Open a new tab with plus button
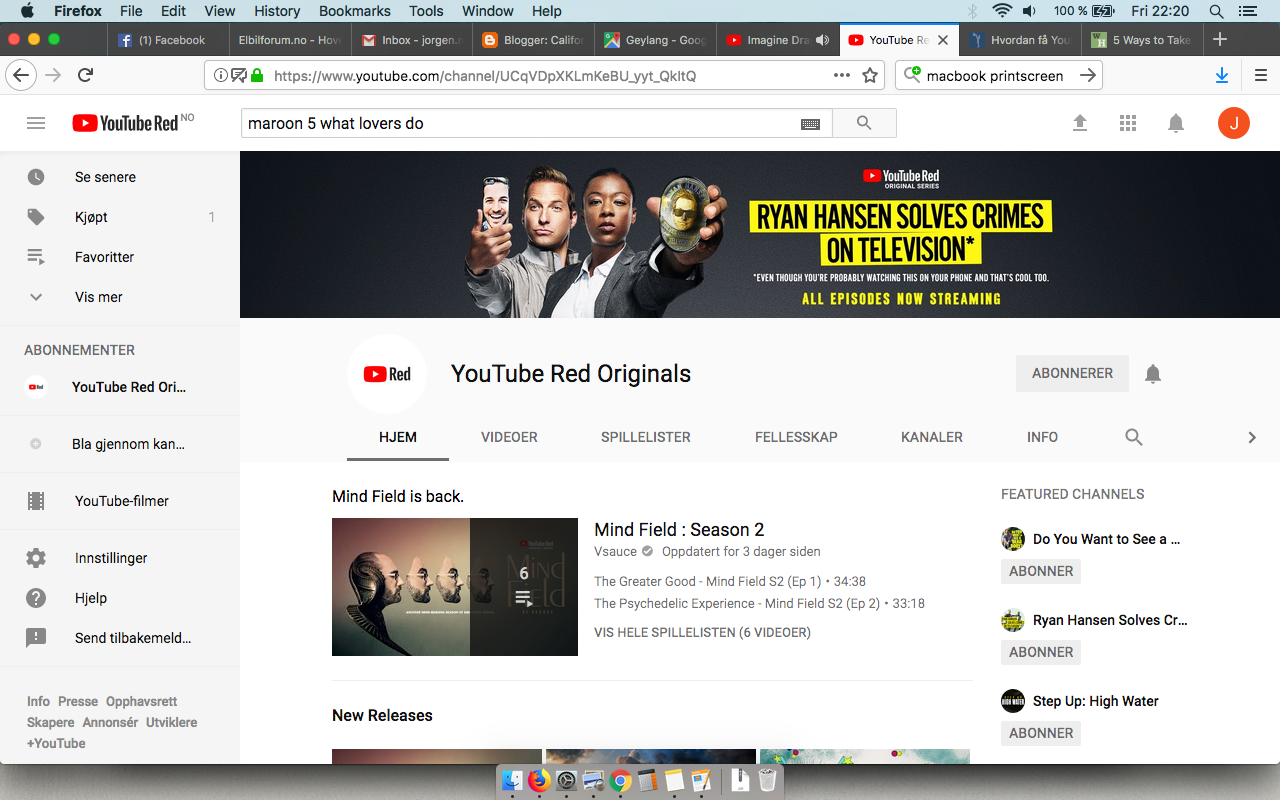This screenshot has width=1280, height=800. coord(1220,40)
